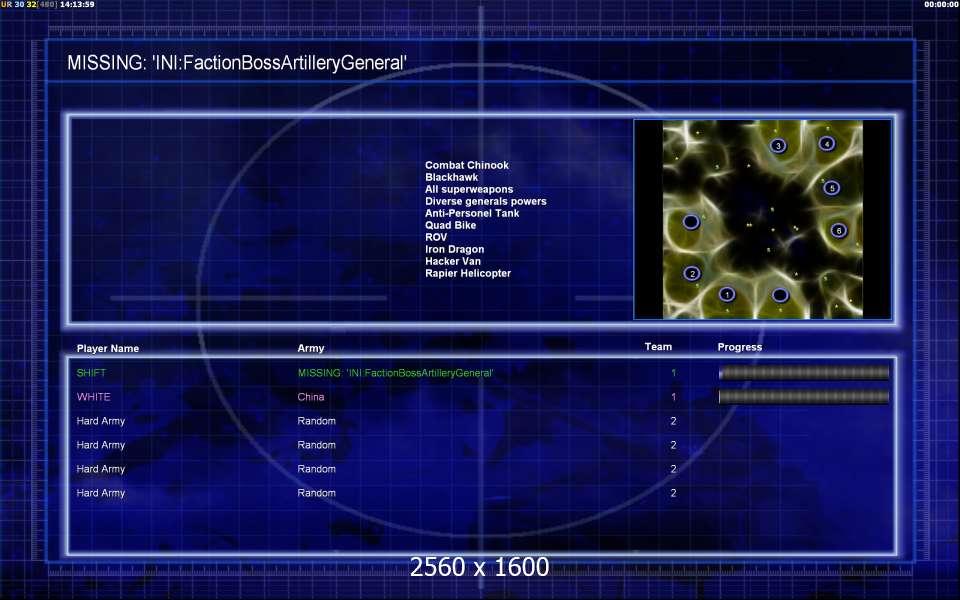The width and height of the screenshot is (960, 600).
Task: Click the China army entry
Action: click(311, 397)
